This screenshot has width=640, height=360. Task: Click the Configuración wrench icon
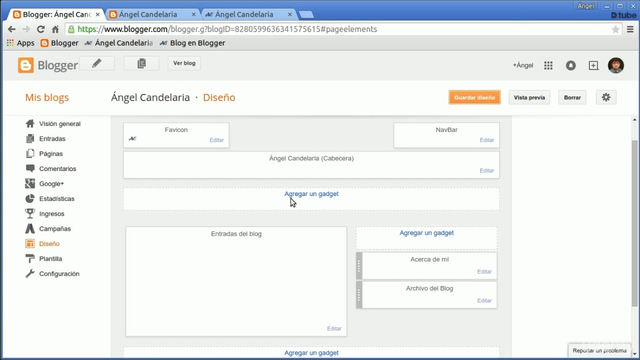click(x=30, y=273)
